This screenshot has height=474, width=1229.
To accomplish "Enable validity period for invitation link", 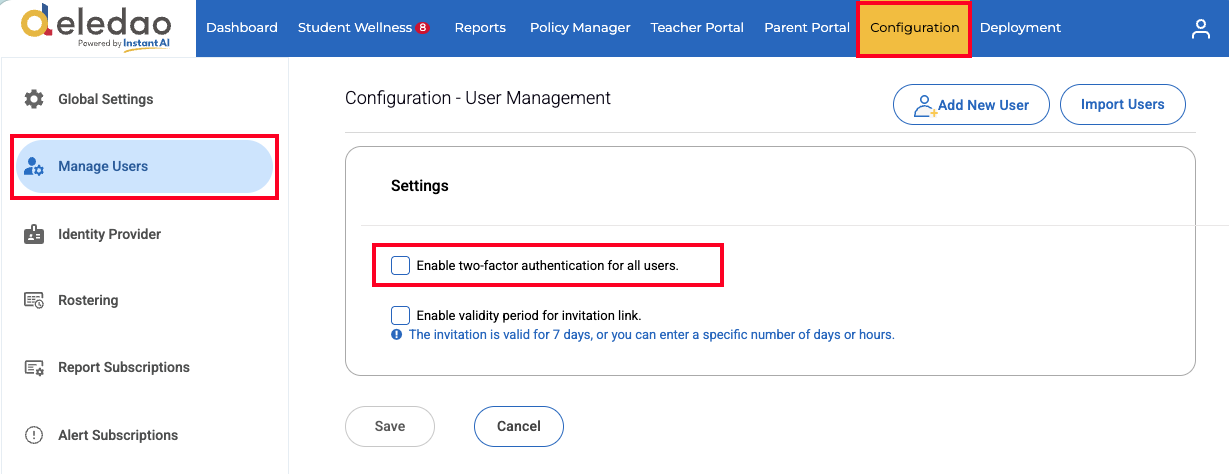I will tap(400, 315).
